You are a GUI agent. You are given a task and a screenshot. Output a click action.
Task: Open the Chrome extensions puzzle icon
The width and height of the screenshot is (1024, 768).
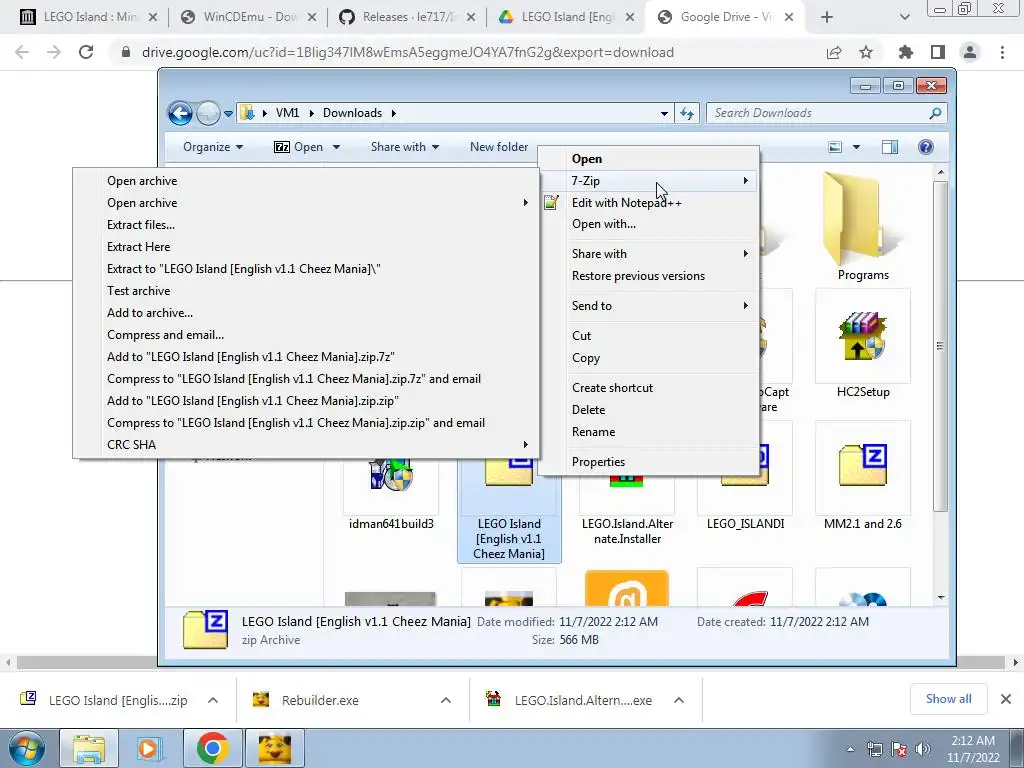(906, 52)
